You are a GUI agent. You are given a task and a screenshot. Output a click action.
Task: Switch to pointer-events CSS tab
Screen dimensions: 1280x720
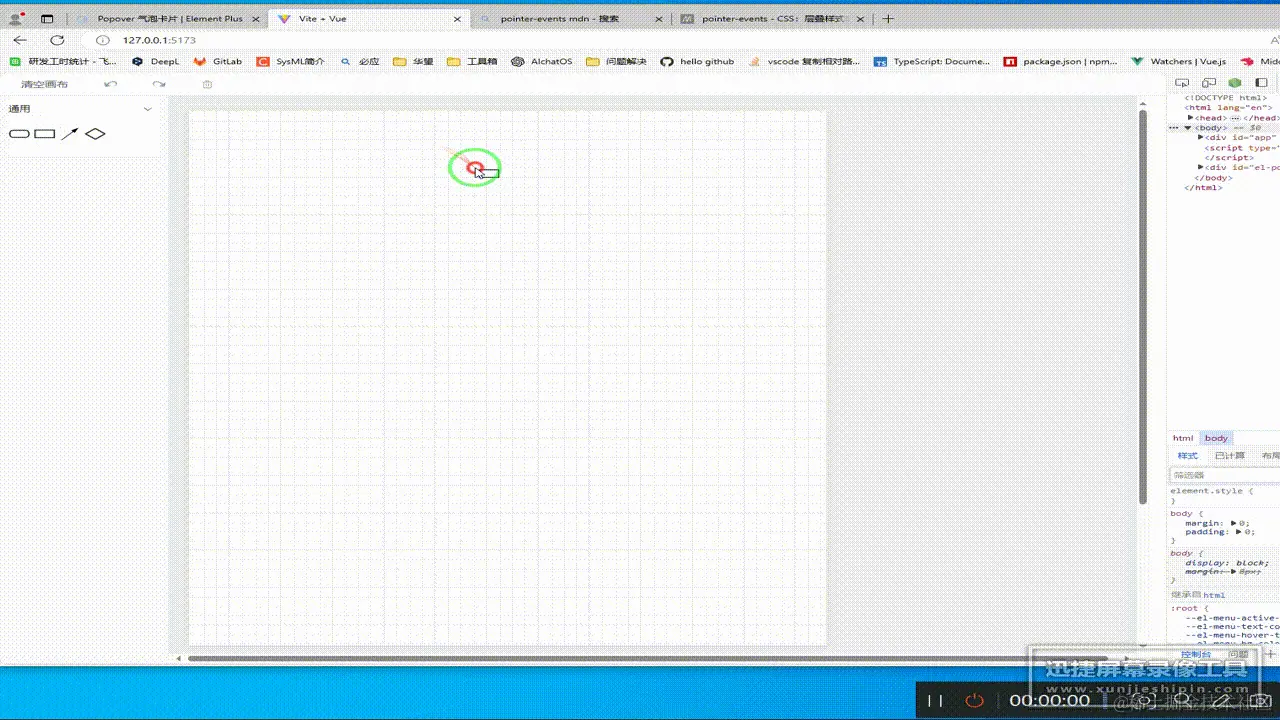pyautogui.click(x=771, y=18)
